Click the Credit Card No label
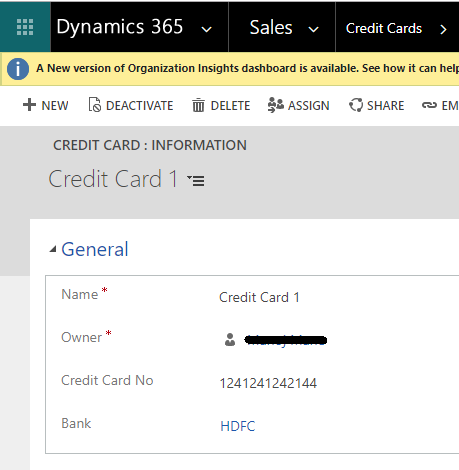 pyautogui.click(x=107, y=380)
